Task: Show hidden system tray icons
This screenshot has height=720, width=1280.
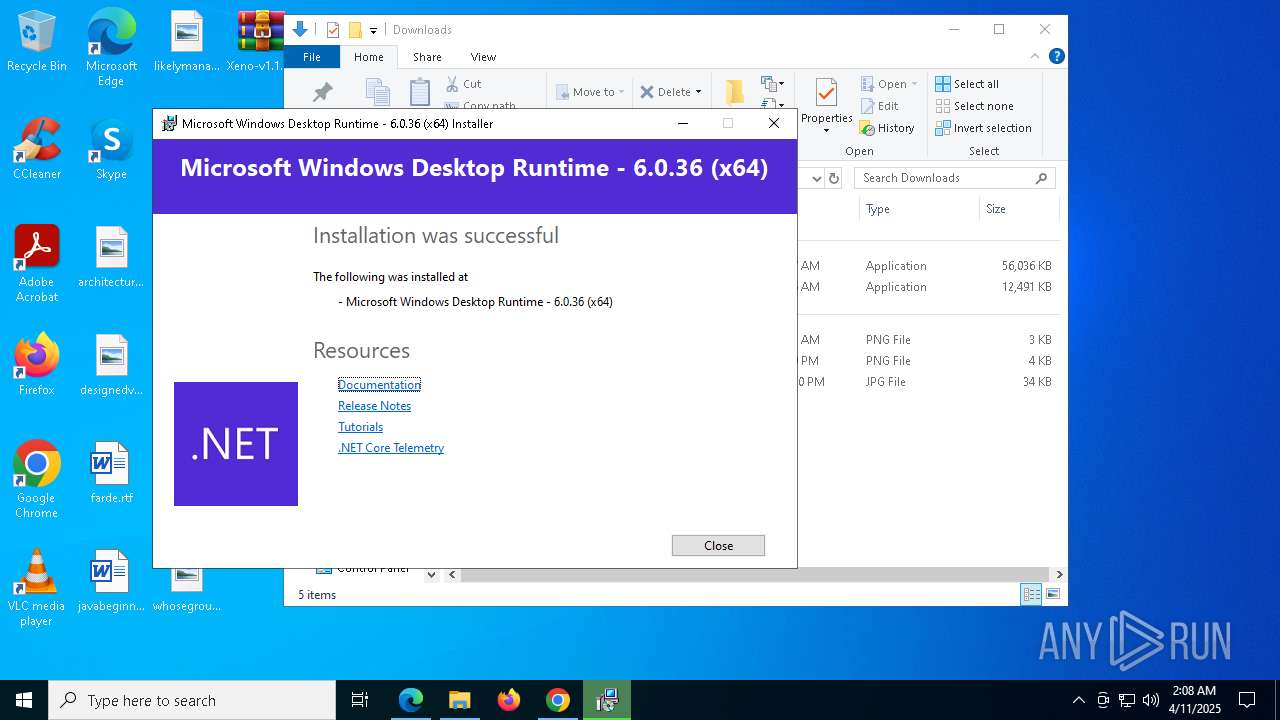Action: (1078, 700)
